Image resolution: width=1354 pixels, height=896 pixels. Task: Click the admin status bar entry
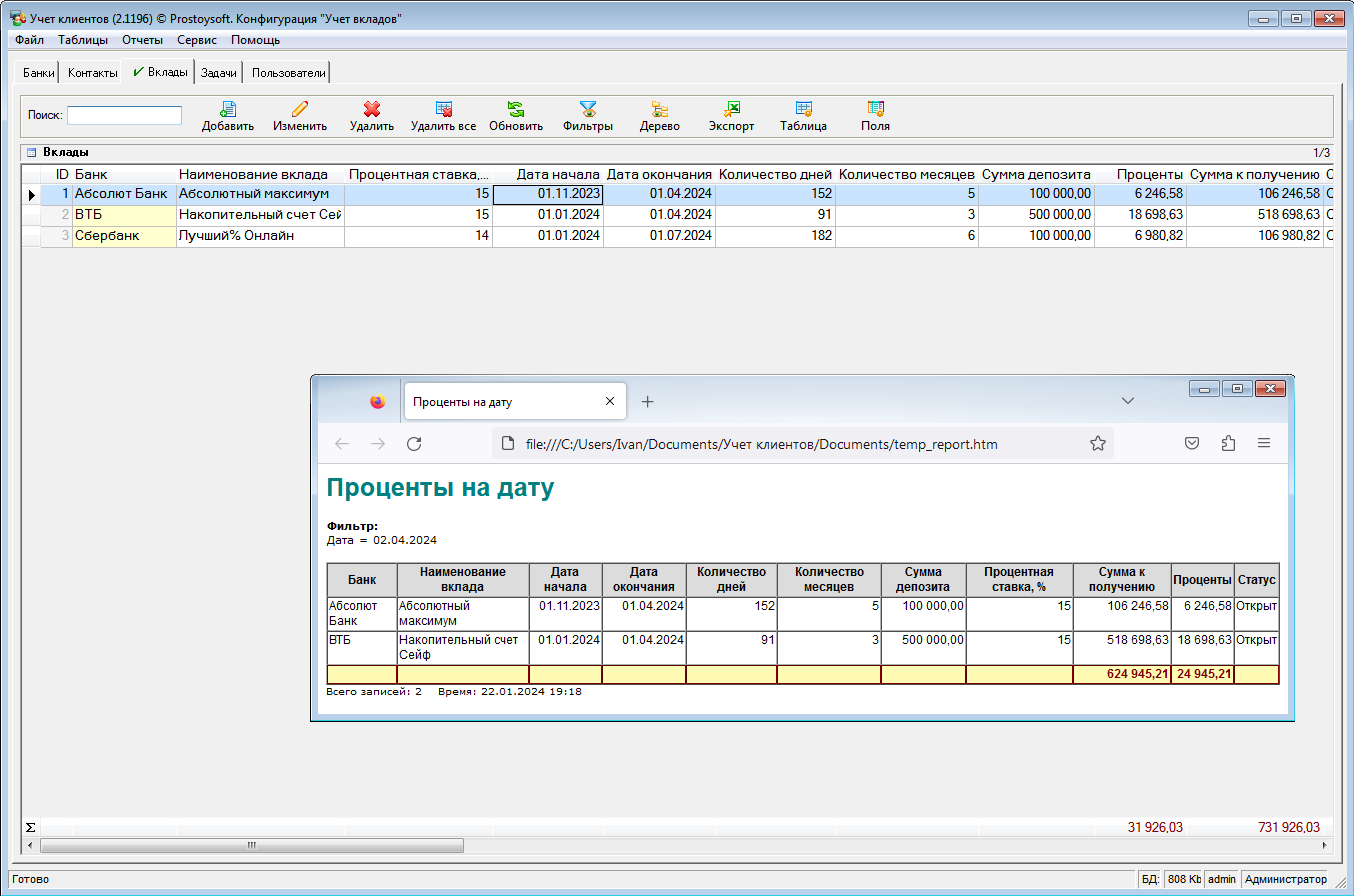pyautogui.click(x=1221, y=879)
